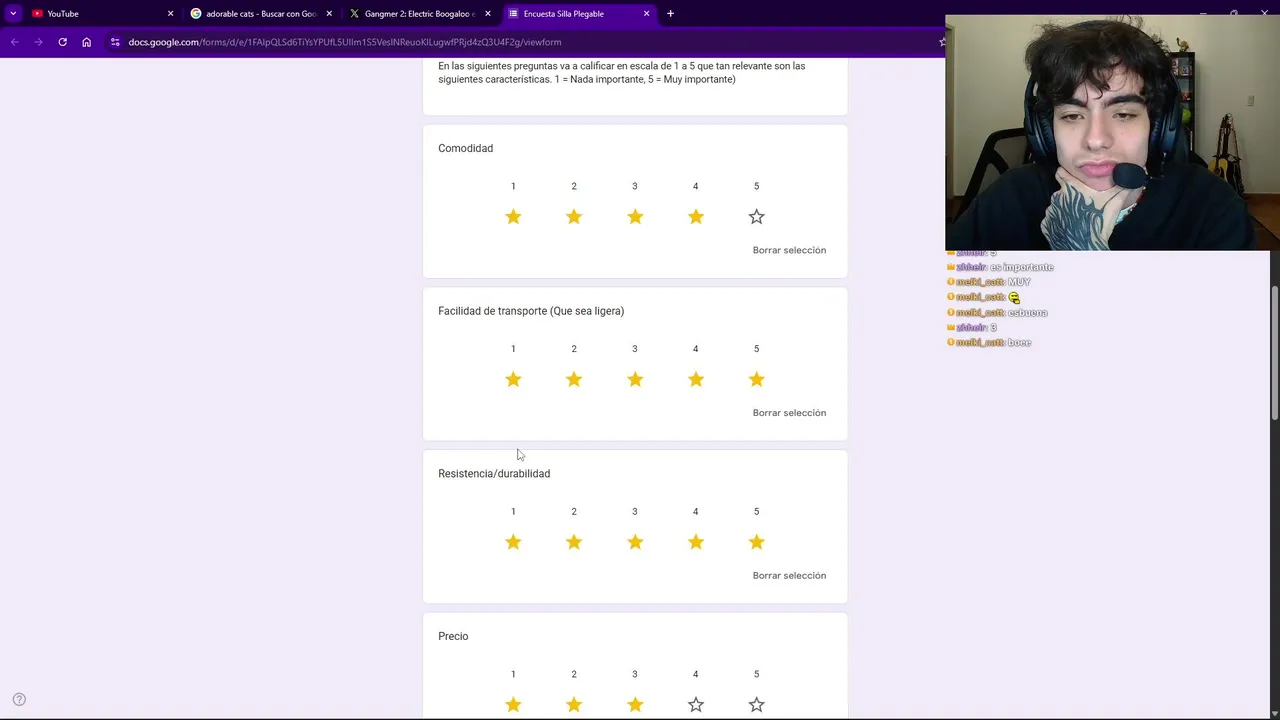The image size is (1280, 720).
Task: Select star 2 for Facilidad de transporte
Action: (574, 380)
